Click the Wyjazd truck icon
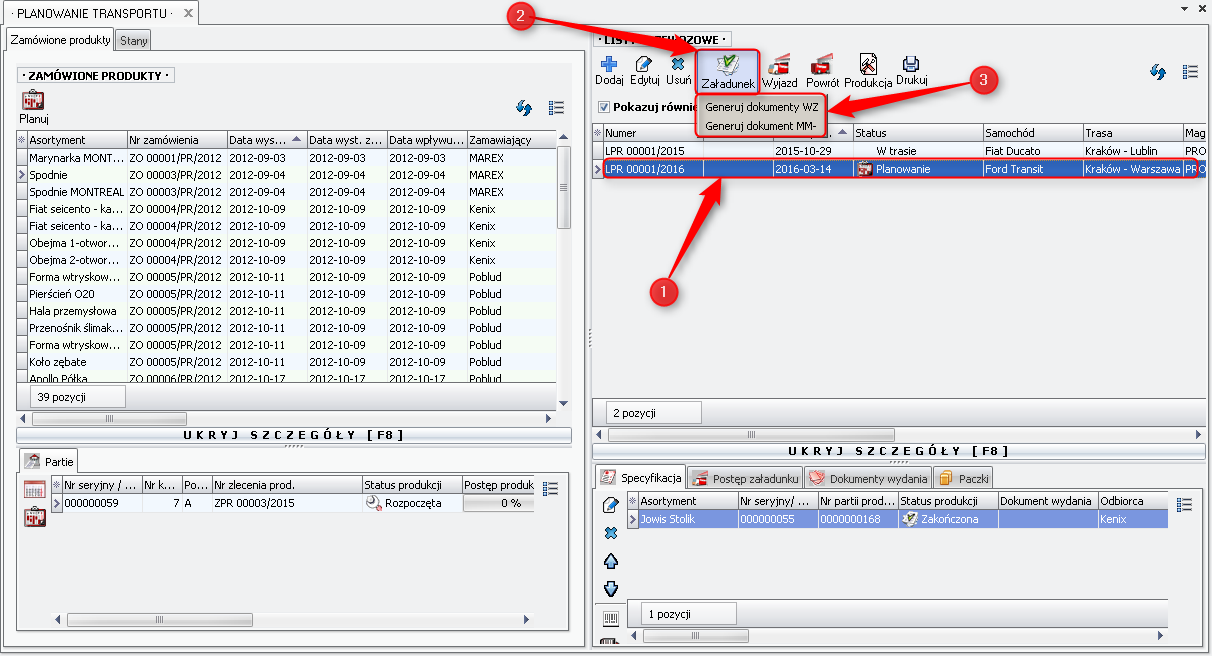This screenshot has height=656, width=1212. 779,66
